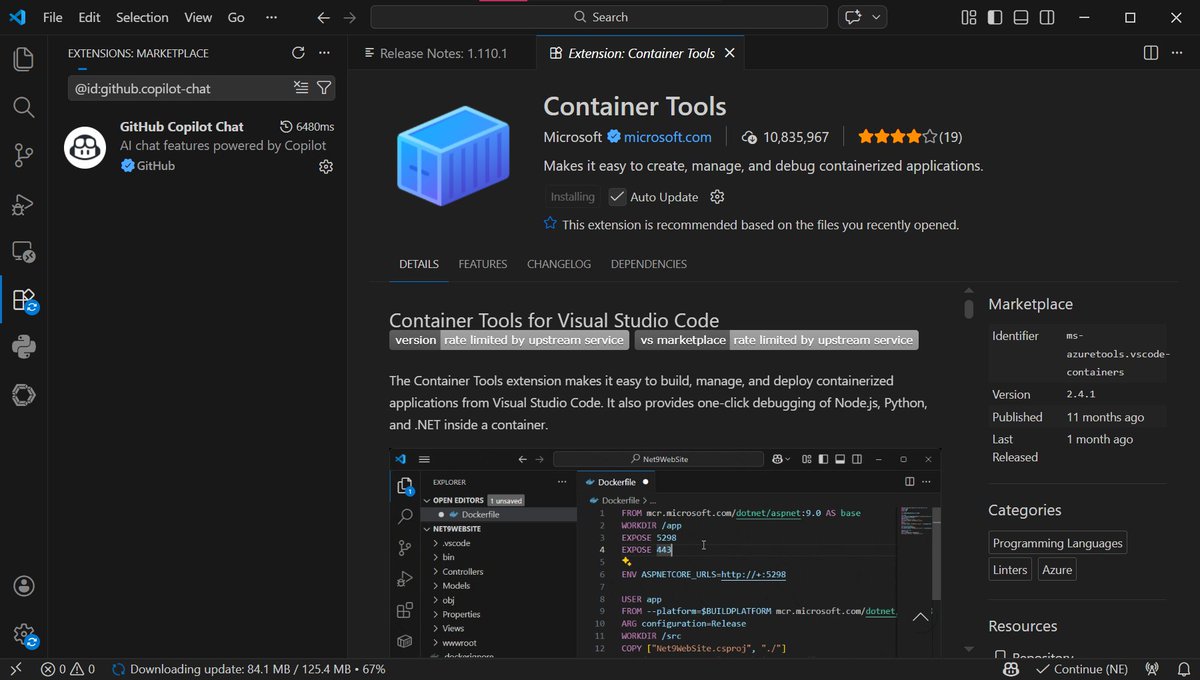The height and width of the screenshot is (680, 1200).
Task: Select the Extensions view icon
Action: coord(23,300)
